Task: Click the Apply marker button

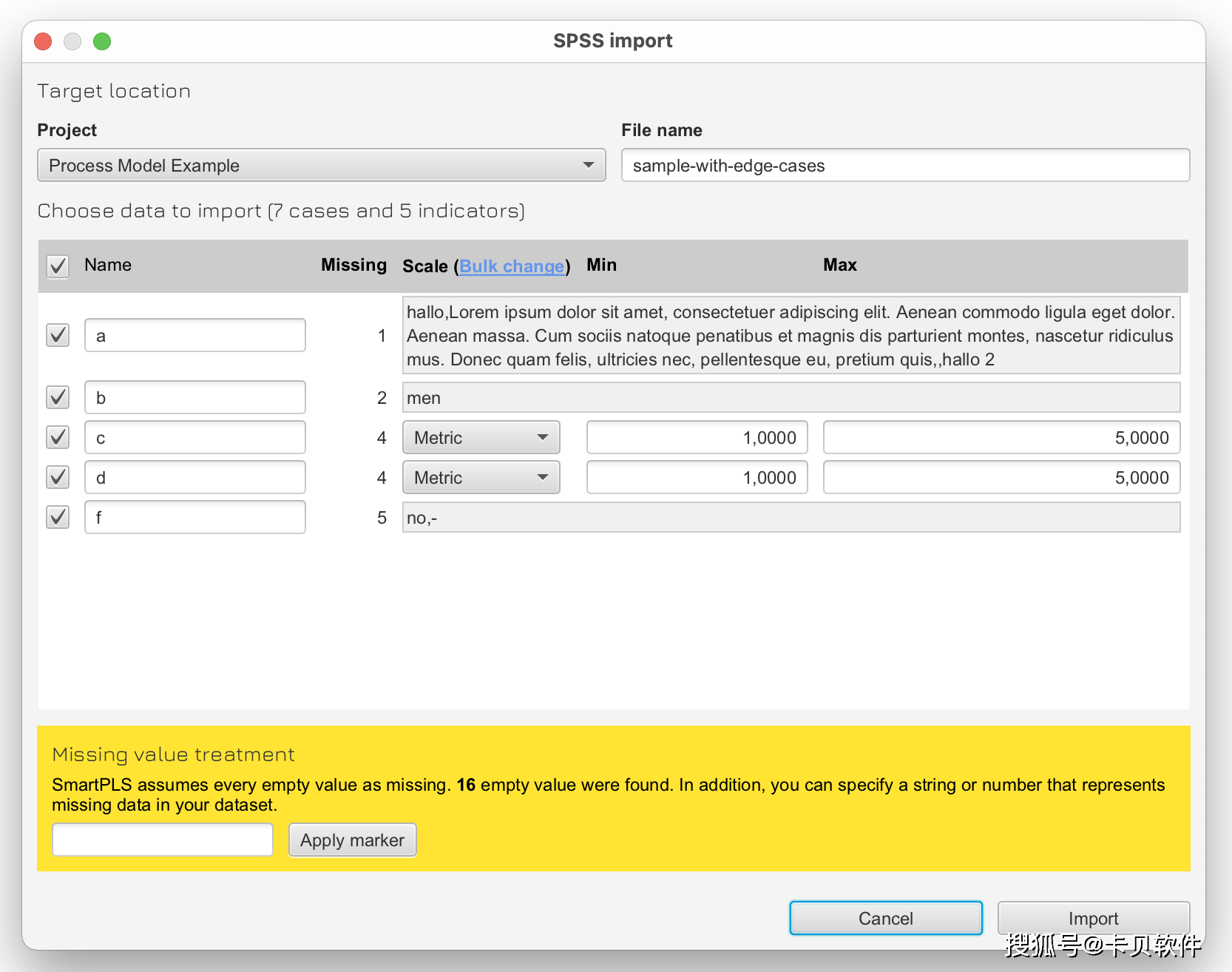Action: [x=352, y=840]
